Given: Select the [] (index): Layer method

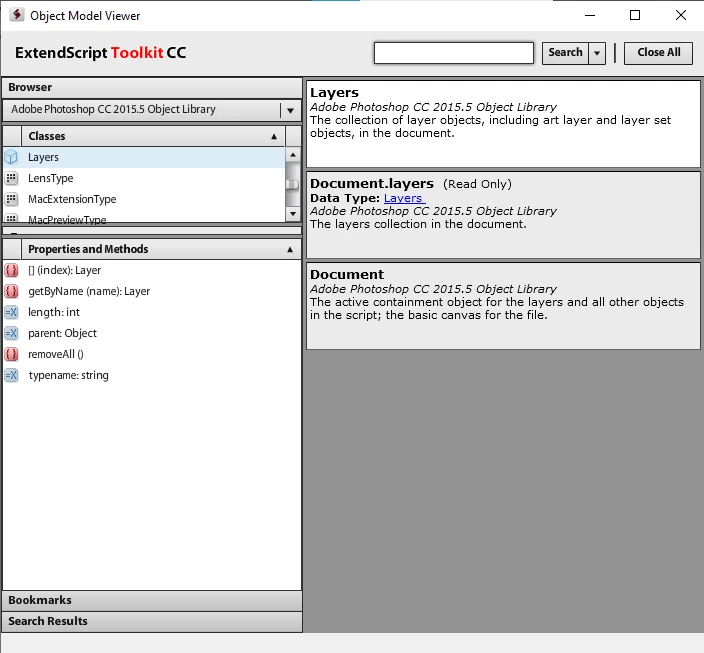Looking at the screenshot, I should pos(152,270).
